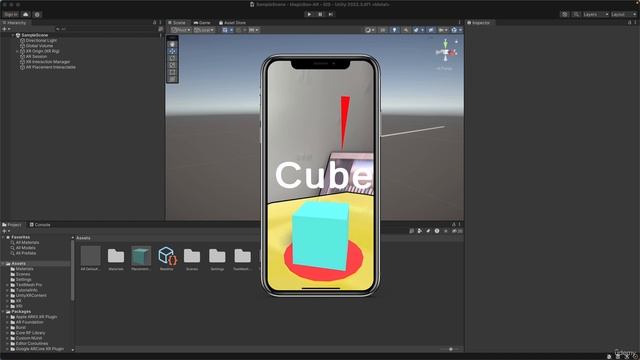Toggle Scene audio icon
The height and width of the screenshot is (360, 640).
click(406, 30)
